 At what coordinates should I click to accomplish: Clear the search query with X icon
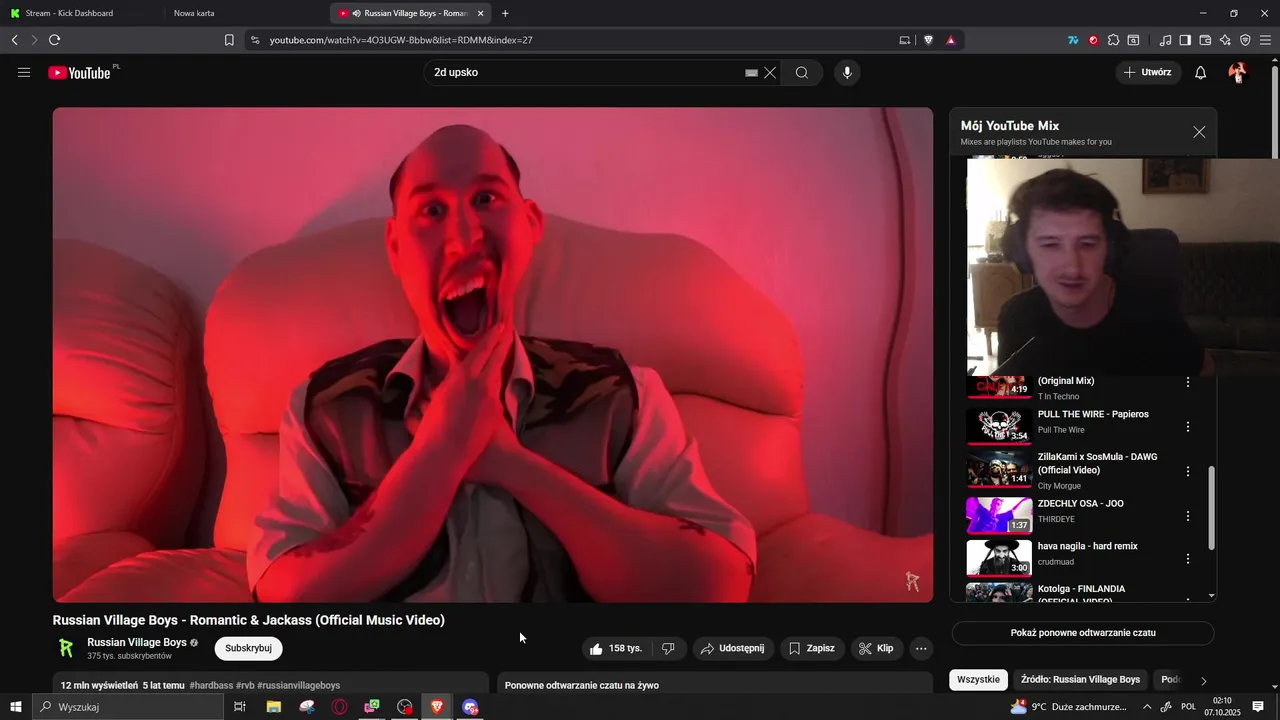tap(770, 72)
